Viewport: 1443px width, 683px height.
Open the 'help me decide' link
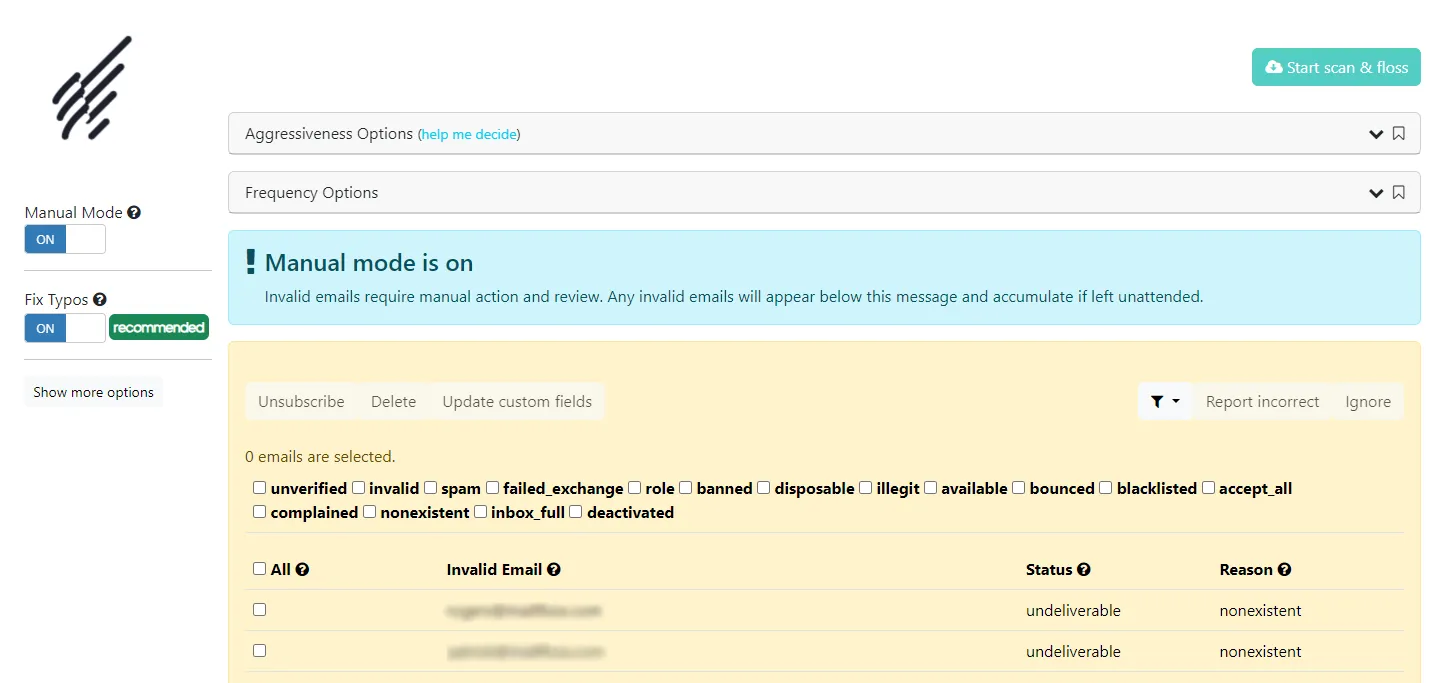tap(469, 134)
